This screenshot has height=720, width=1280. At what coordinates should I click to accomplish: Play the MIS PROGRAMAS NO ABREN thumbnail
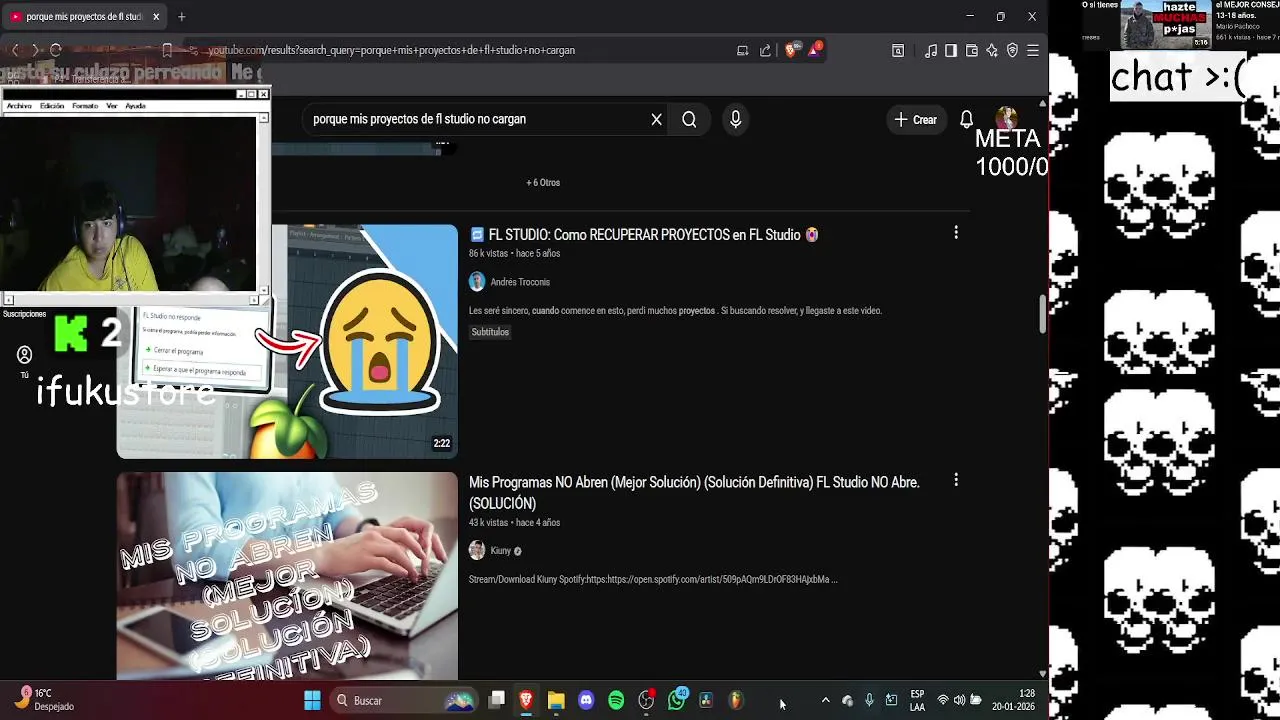point(287,576)
